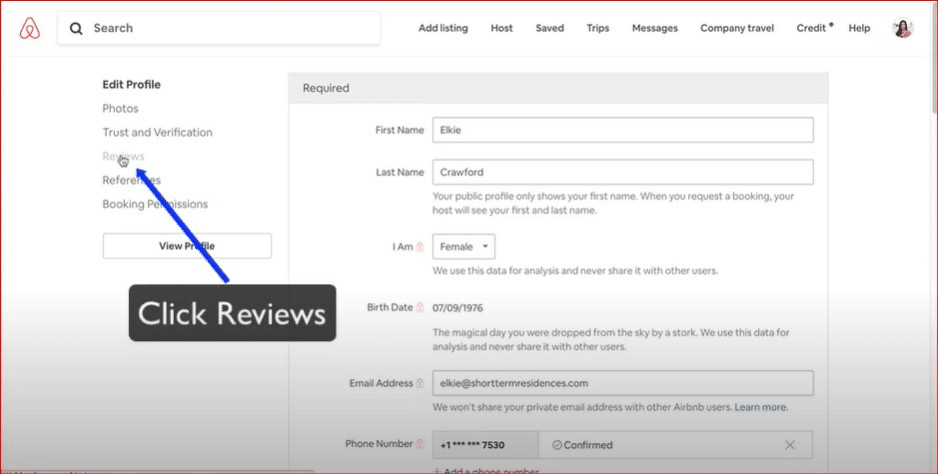
Task: Open the Female gender dropdown
Action: click(464, 247)
